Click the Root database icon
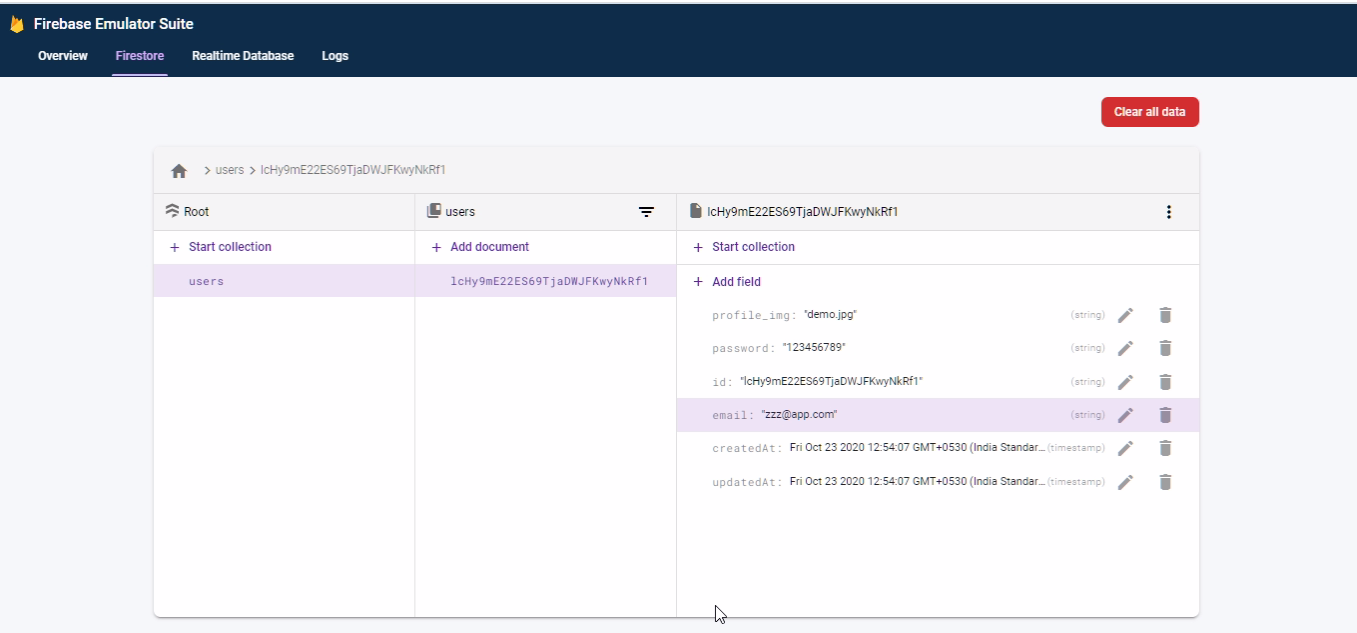Screen dimensions: 1357x633 click(172, 212)
